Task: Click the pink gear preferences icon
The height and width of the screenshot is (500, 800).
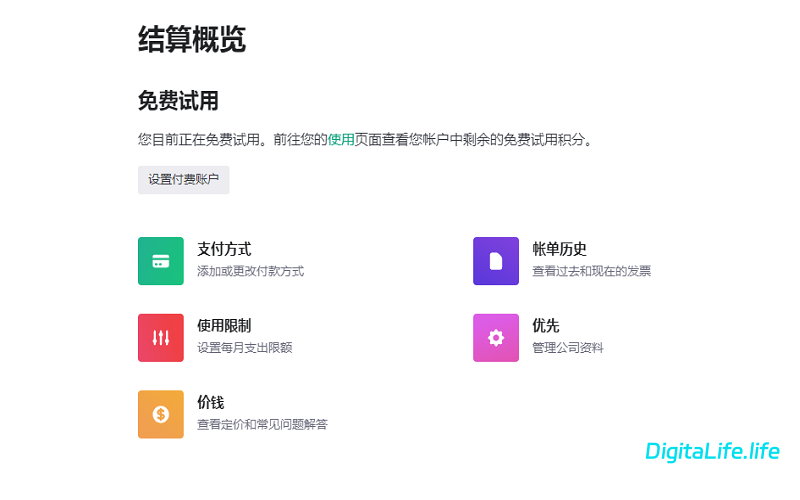Action: click(495, 338)
